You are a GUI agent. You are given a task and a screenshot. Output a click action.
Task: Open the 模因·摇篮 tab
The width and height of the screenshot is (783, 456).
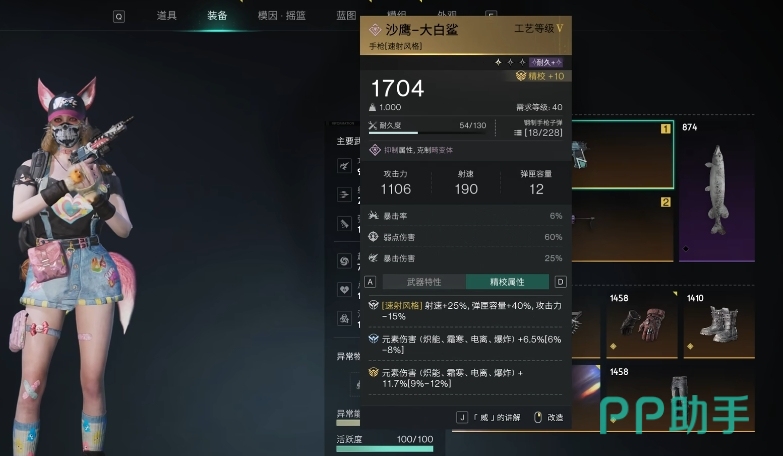(282, 15)
